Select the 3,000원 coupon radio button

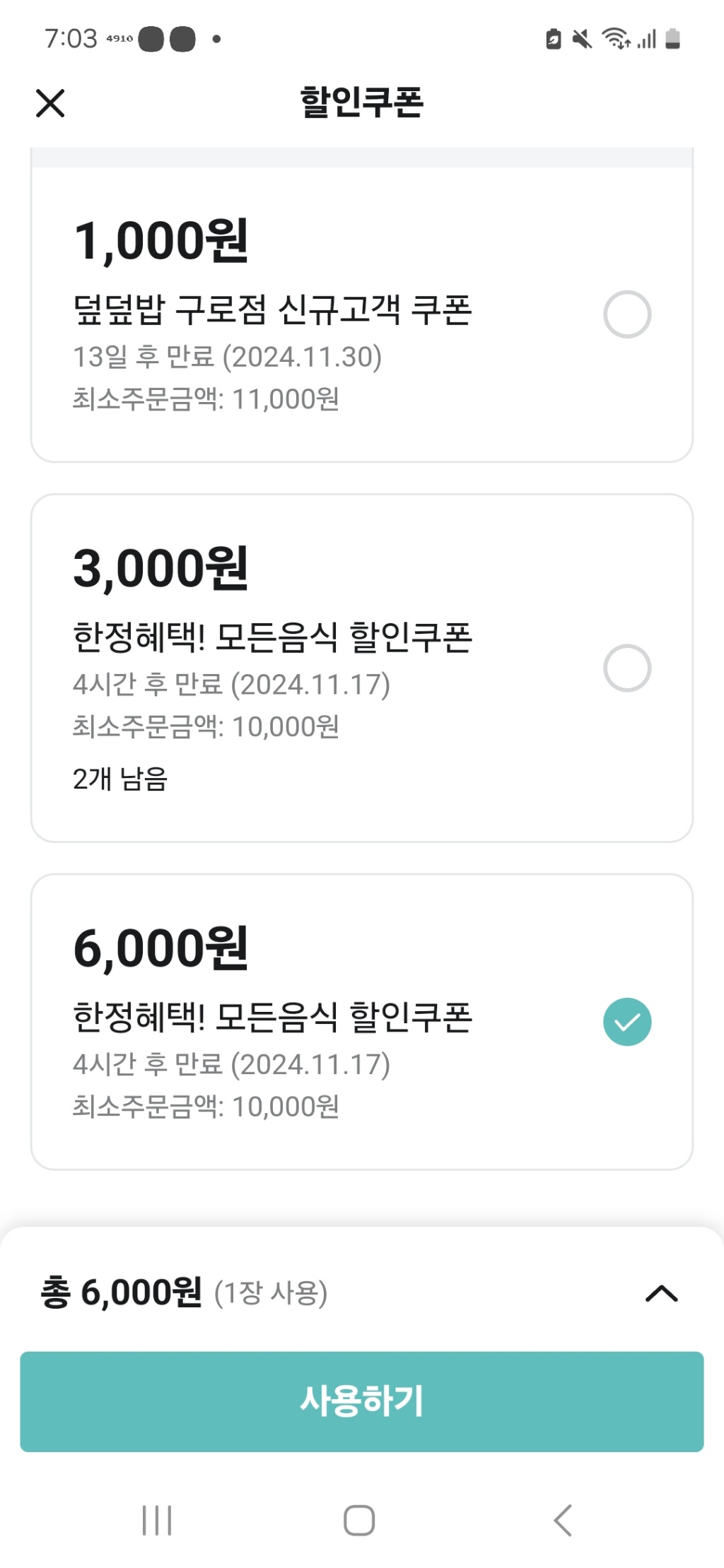coord(627,668)
